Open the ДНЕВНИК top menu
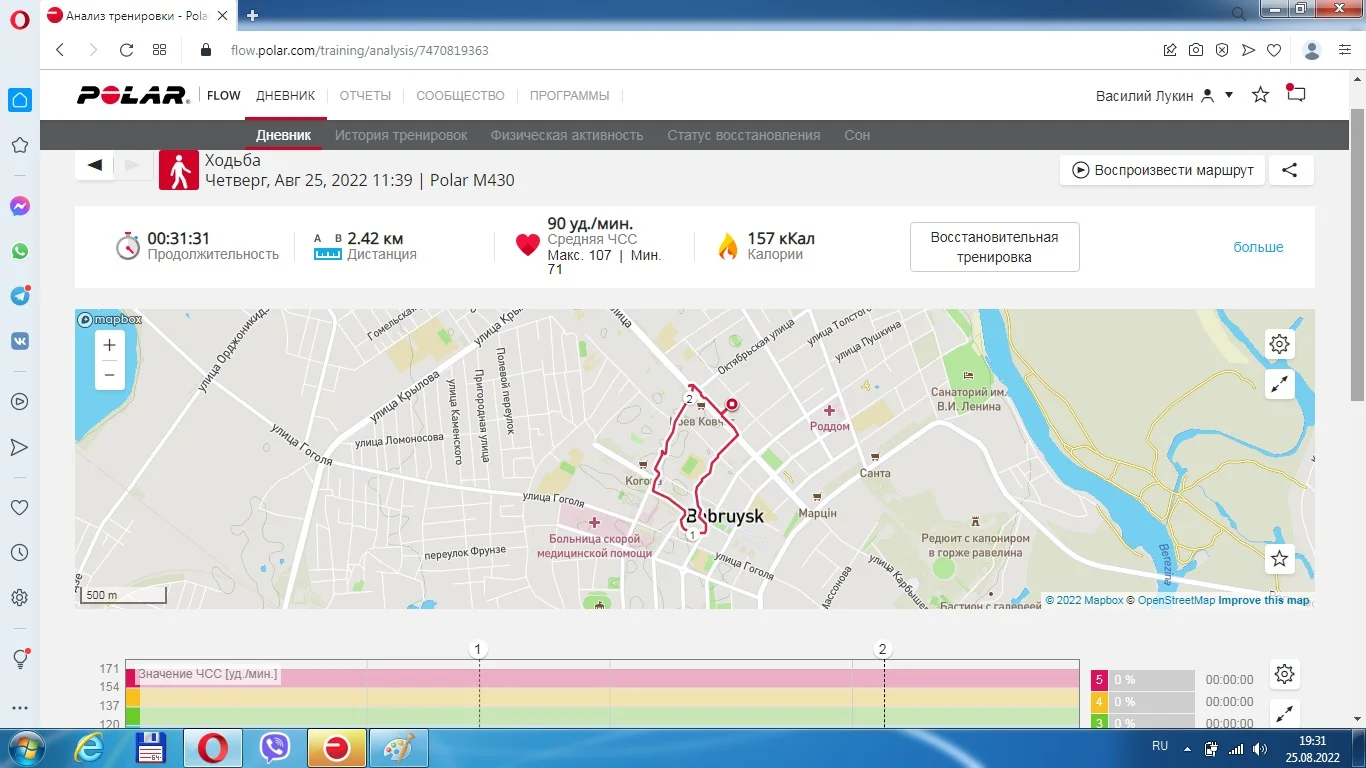The height and width of the screenshot is (768, 1366). [x=286, y=96]
